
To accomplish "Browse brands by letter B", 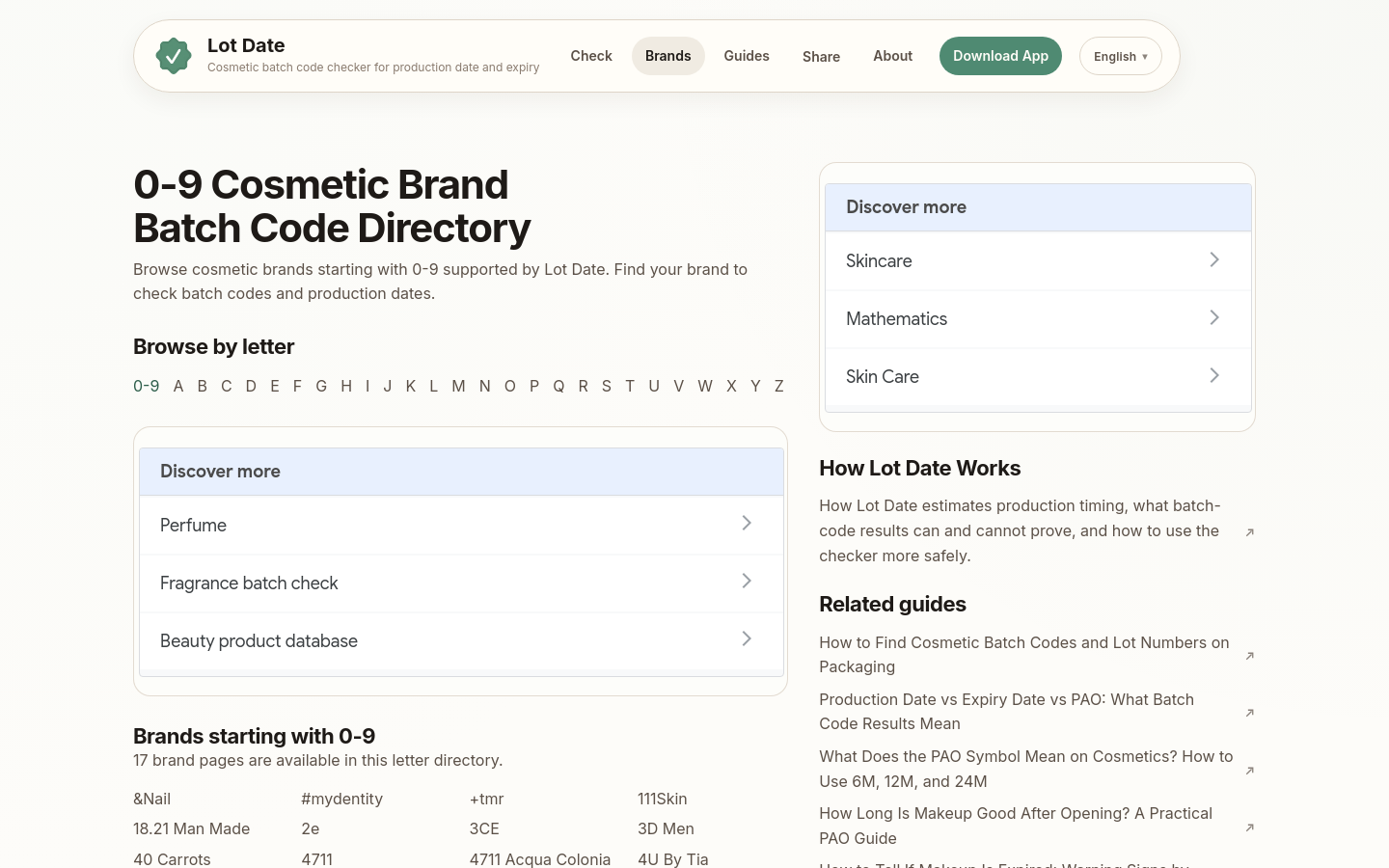I will pos(203,386).
